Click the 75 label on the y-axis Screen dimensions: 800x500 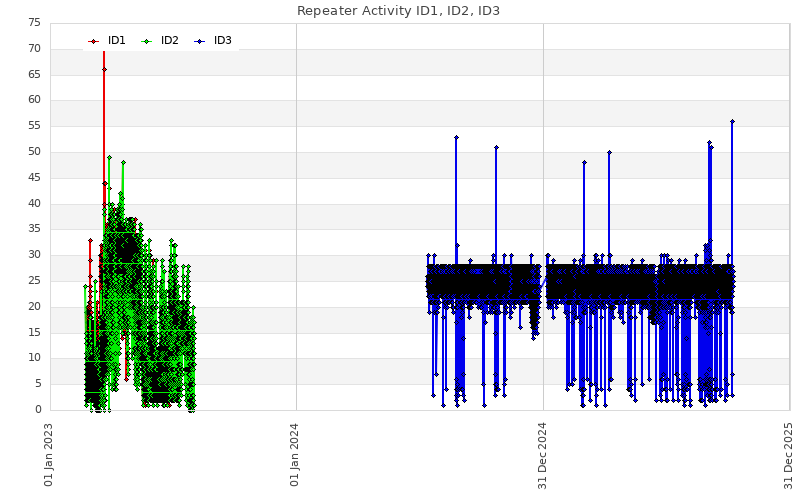click(x=32, y=23)
